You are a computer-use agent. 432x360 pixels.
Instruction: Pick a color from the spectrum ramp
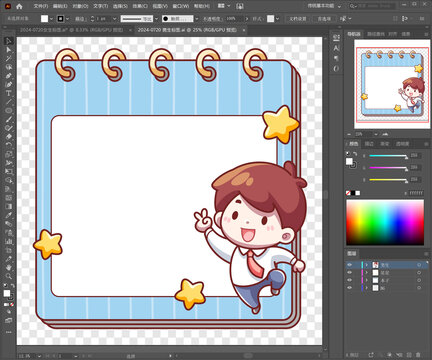385,222
